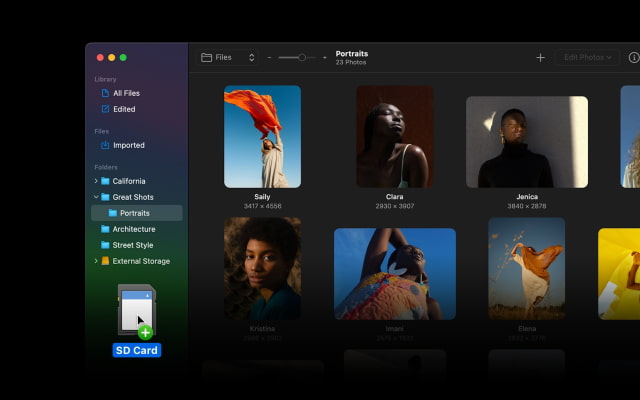Viewport: 640px width, 400px height.
Task: Select the Saily photo thumbnail
Action: (x=262, y=137)
